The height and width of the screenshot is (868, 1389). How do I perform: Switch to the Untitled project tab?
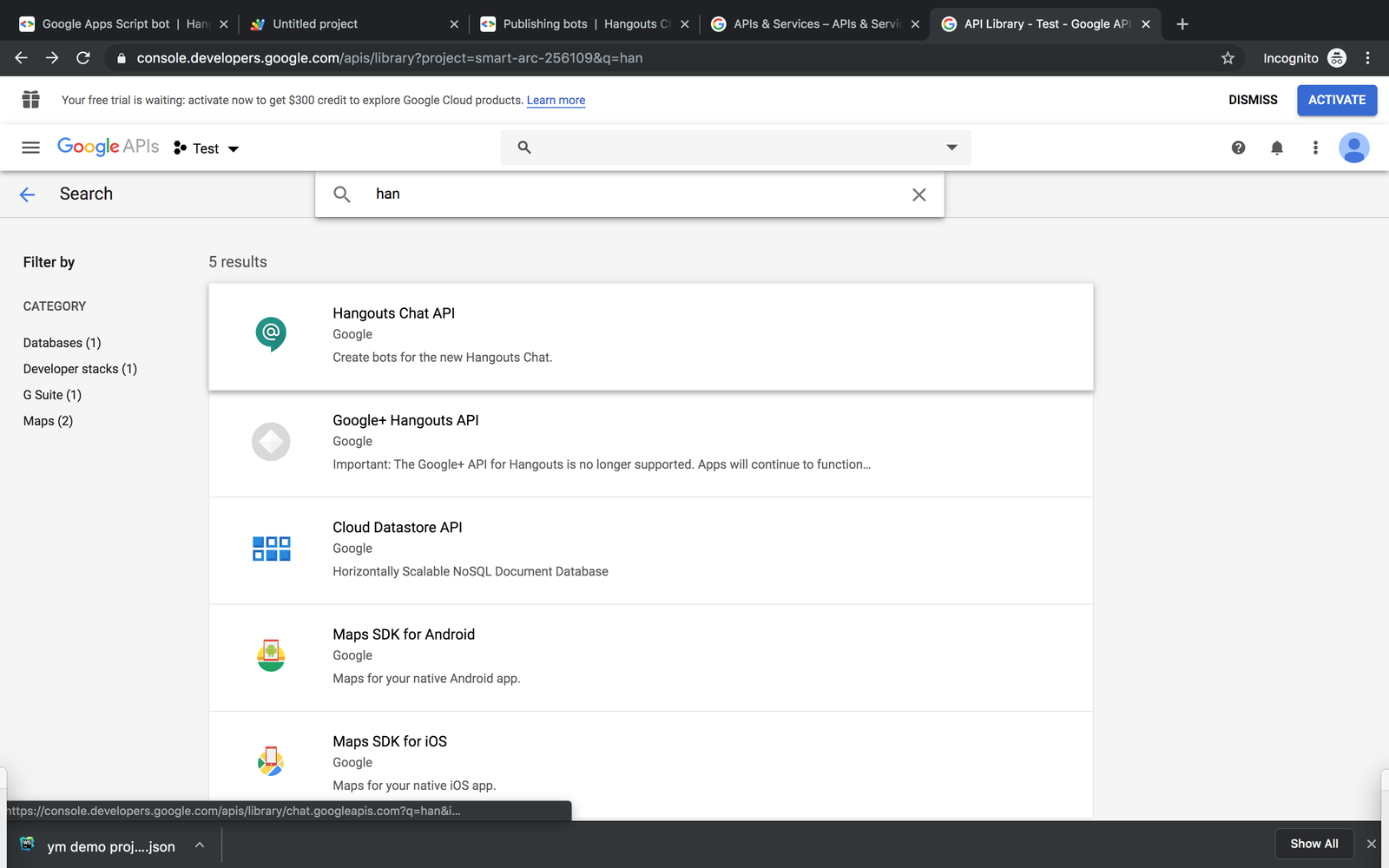tap(354, 24)
